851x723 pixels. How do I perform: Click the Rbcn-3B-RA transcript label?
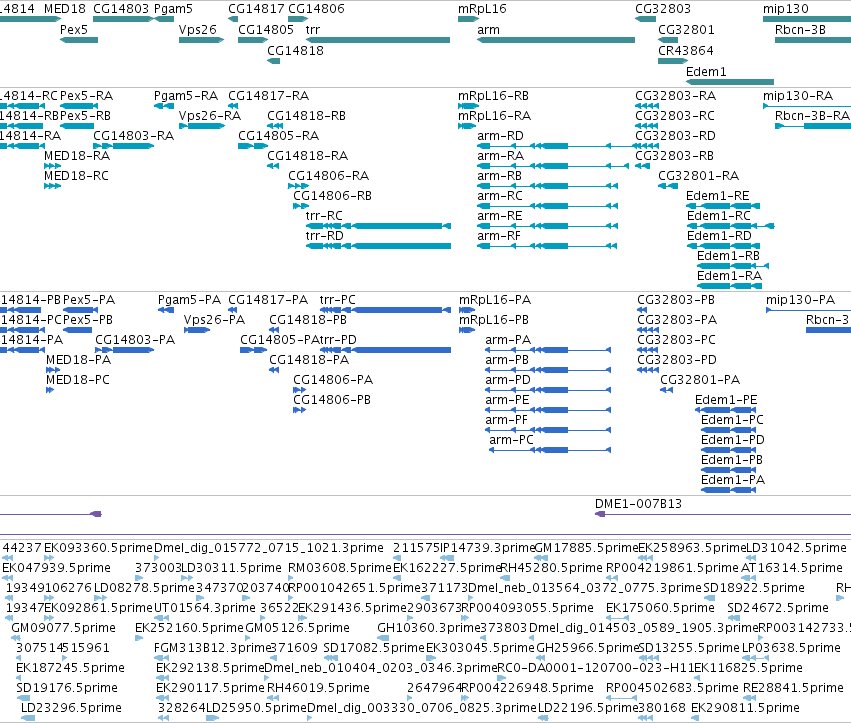click(812, 116)
